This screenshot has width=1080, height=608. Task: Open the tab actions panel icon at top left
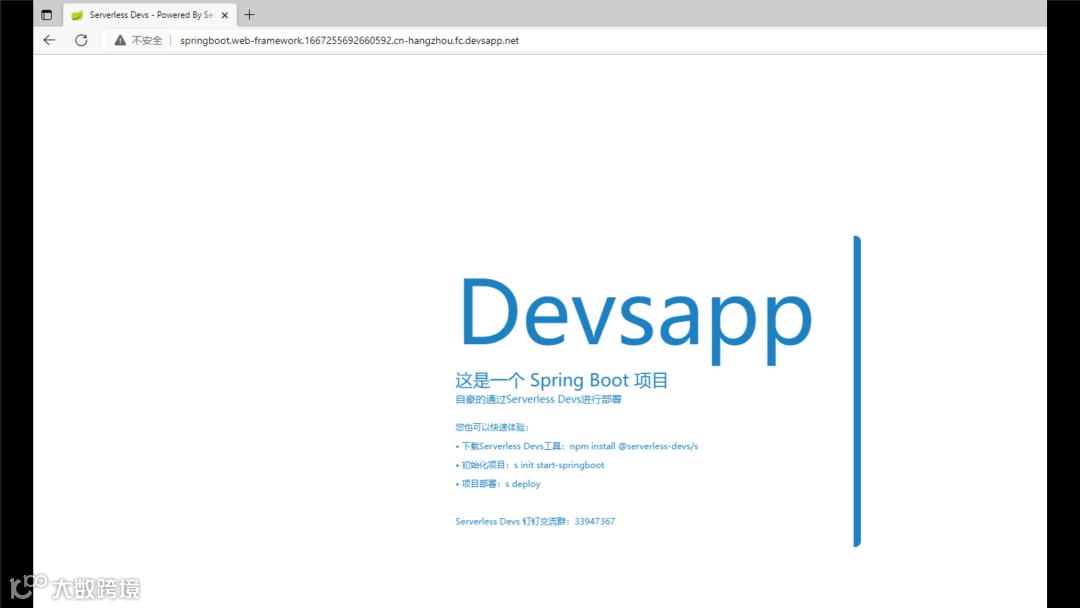click(46, 14)
